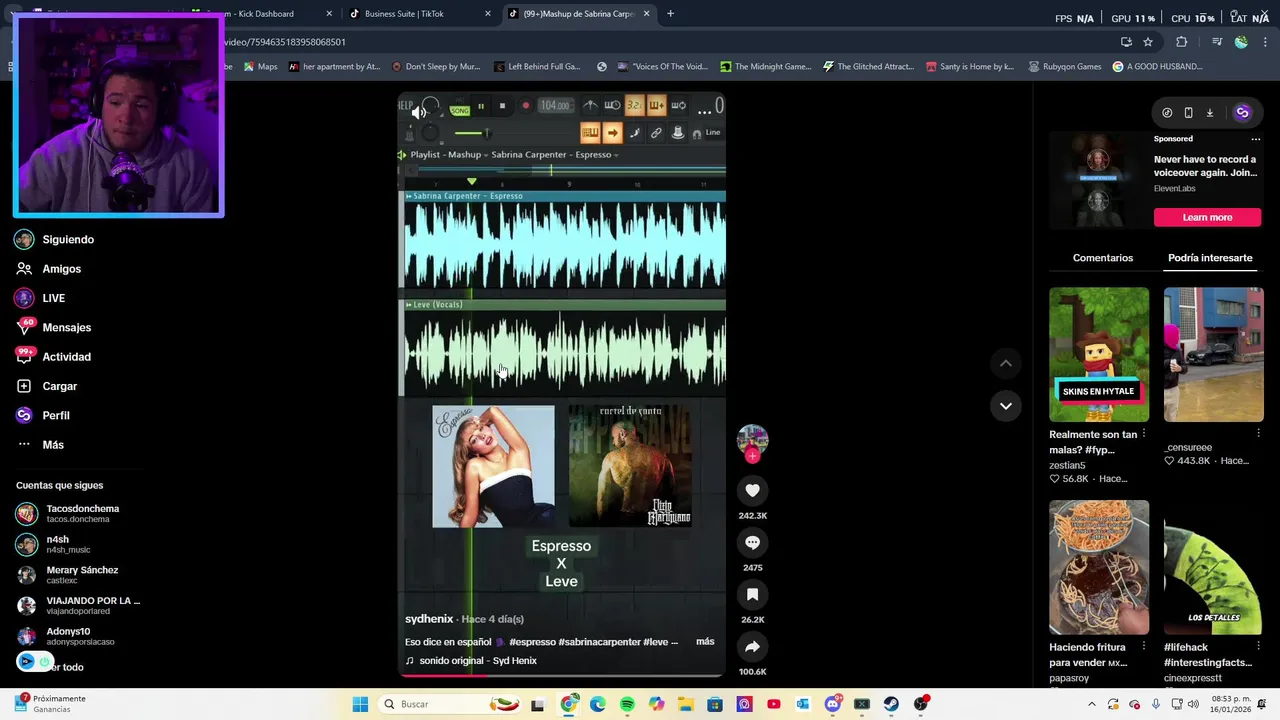Screen dimensions: 1280x720
Task: Expand the video description with más
Action: pyautogui.click(x=705, y=641)
